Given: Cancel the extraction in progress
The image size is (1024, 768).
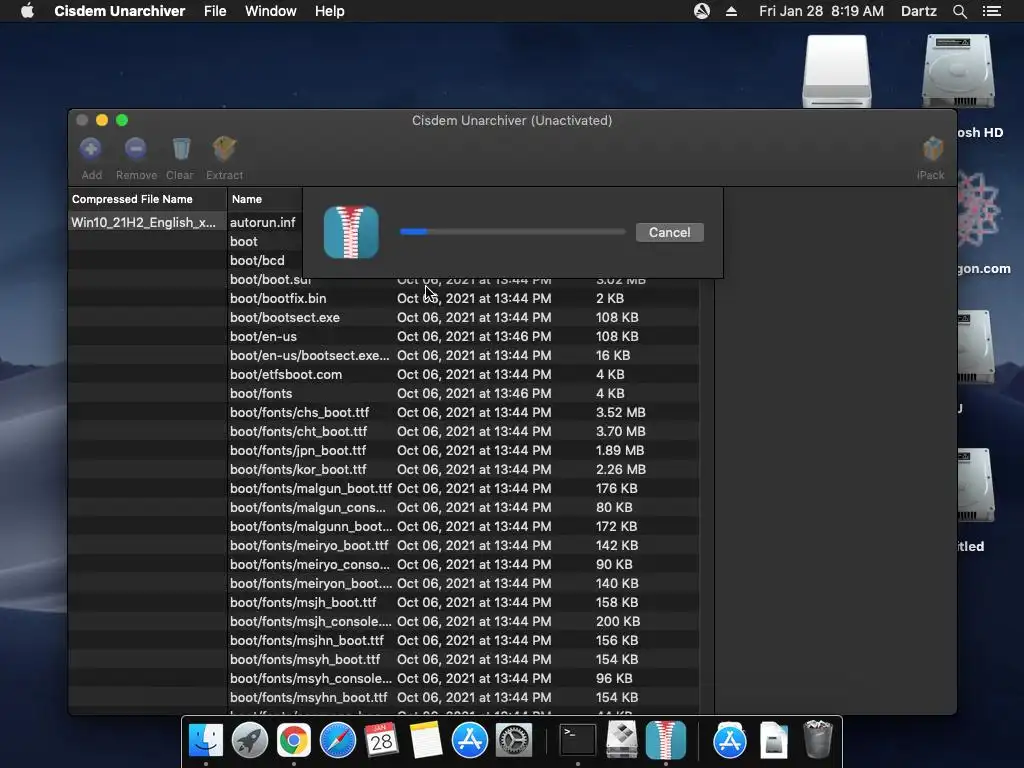Looking at the screenshot, I should (x=669, y=232).
